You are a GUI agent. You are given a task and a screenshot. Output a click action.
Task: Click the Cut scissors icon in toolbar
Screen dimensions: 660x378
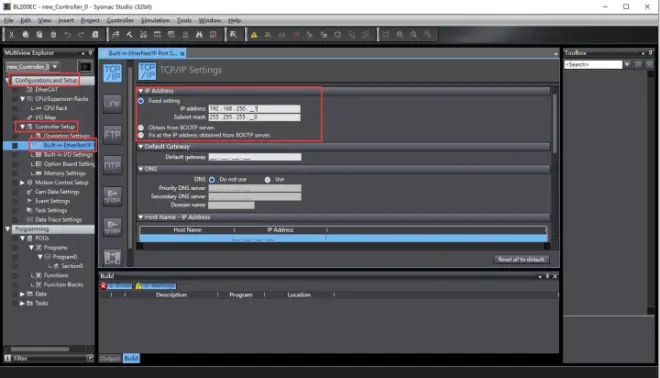[x=11, y=35]
